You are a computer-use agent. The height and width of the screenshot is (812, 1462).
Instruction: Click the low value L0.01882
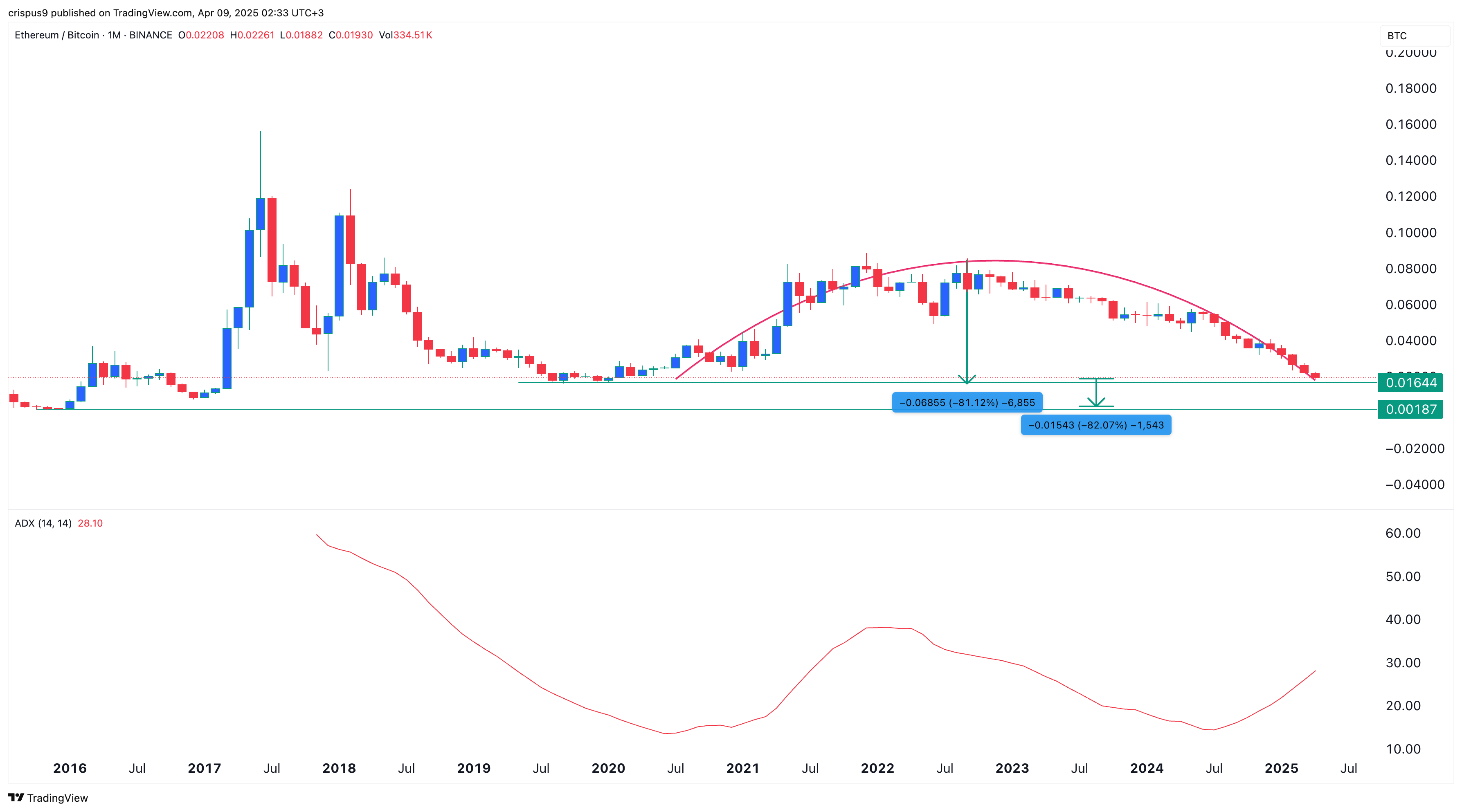tap(301, 35)
